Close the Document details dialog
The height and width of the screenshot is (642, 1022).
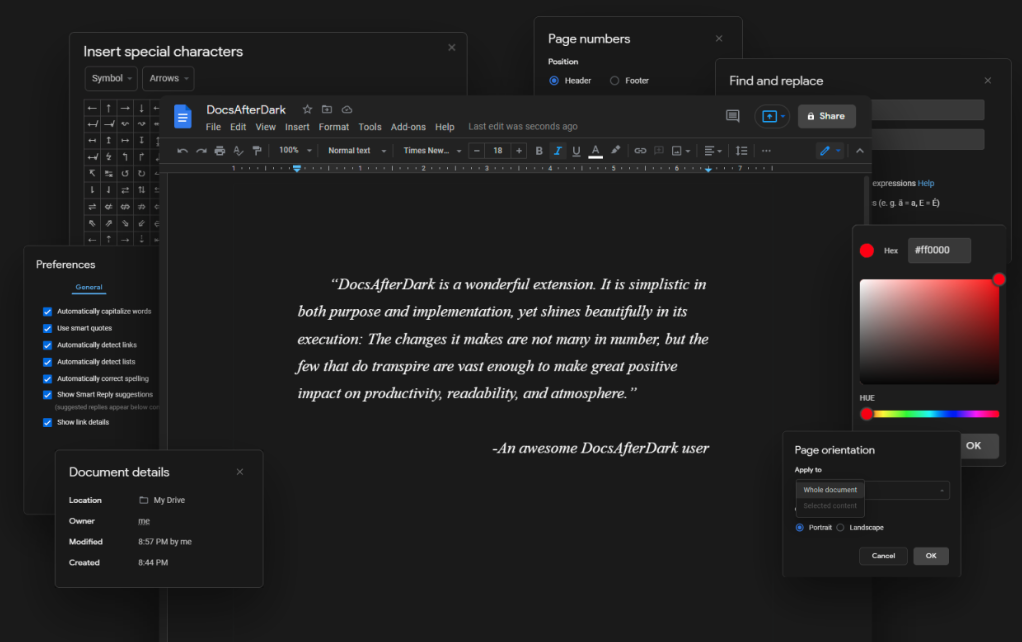click(x=240, y=472)
